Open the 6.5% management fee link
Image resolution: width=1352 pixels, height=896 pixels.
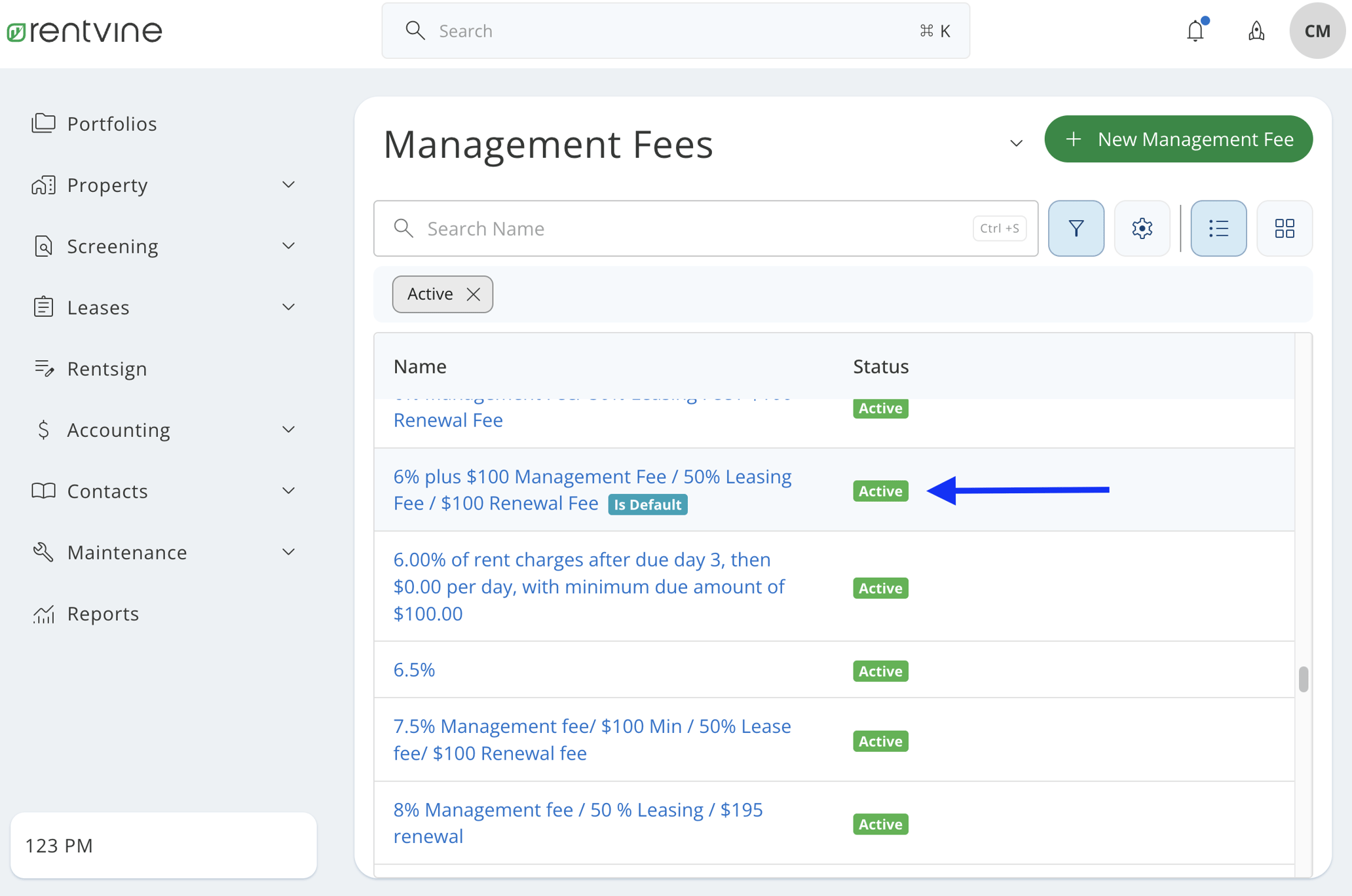(413, 669)
